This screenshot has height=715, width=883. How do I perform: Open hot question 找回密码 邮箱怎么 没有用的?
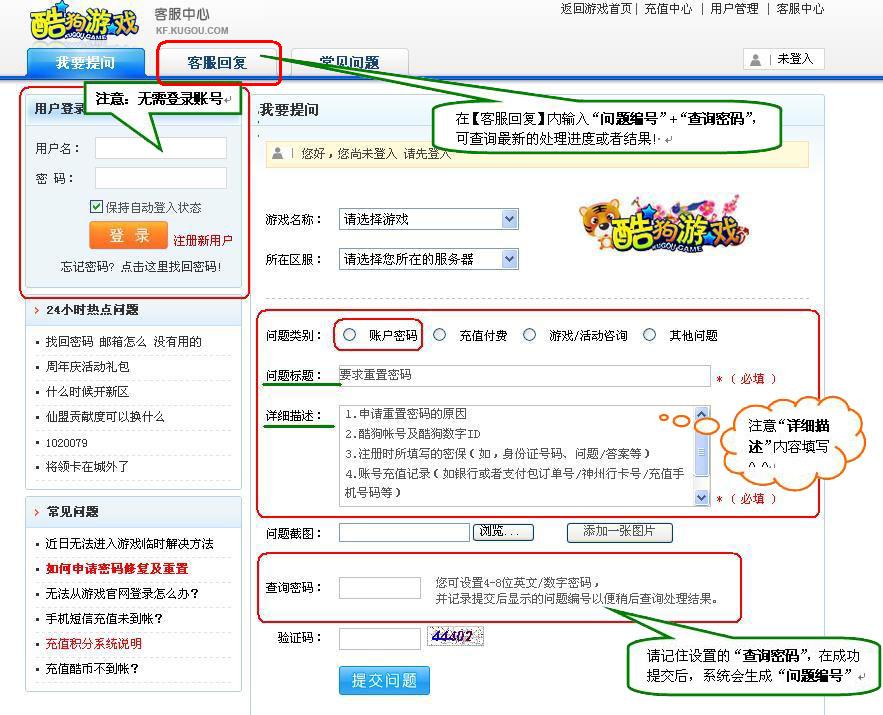tap(123, 342)
